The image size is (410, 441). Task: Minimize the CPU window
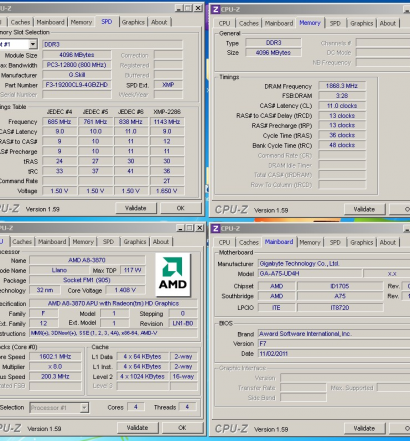coord(181,228)
